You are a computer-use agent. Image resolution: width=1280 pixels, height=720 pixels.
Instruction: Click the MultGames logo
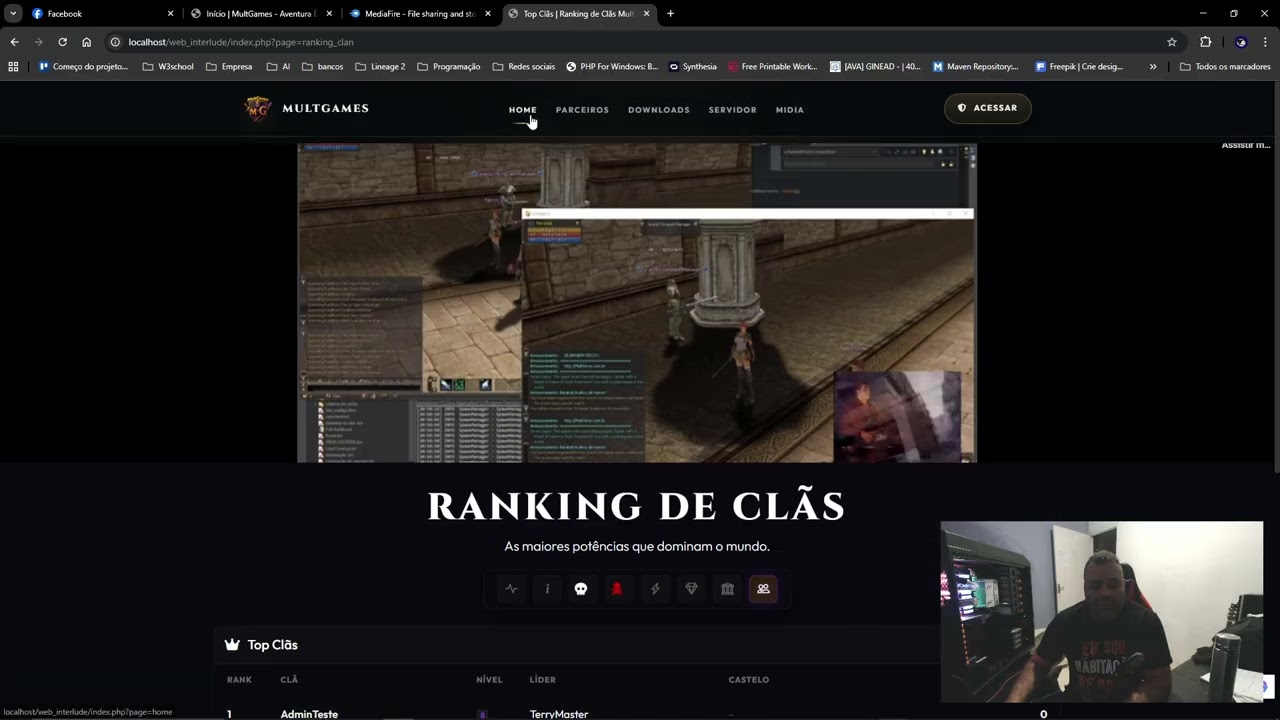point(306,108)
